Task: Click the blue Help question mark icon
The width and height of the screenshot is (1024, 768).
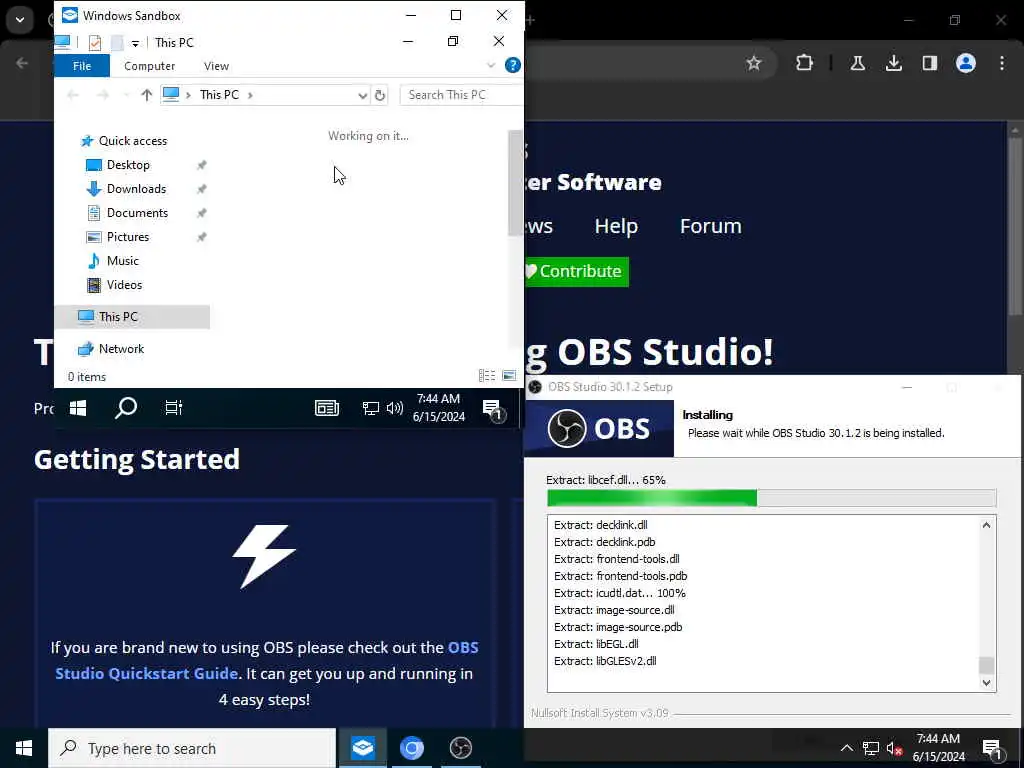Action: (513, 65)
